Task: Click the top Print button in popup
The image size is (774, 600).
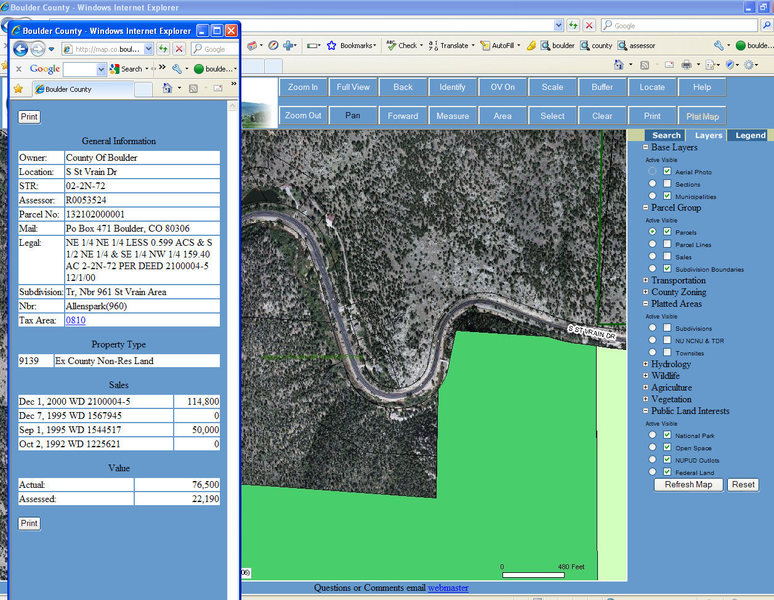Action: (29, 117)
